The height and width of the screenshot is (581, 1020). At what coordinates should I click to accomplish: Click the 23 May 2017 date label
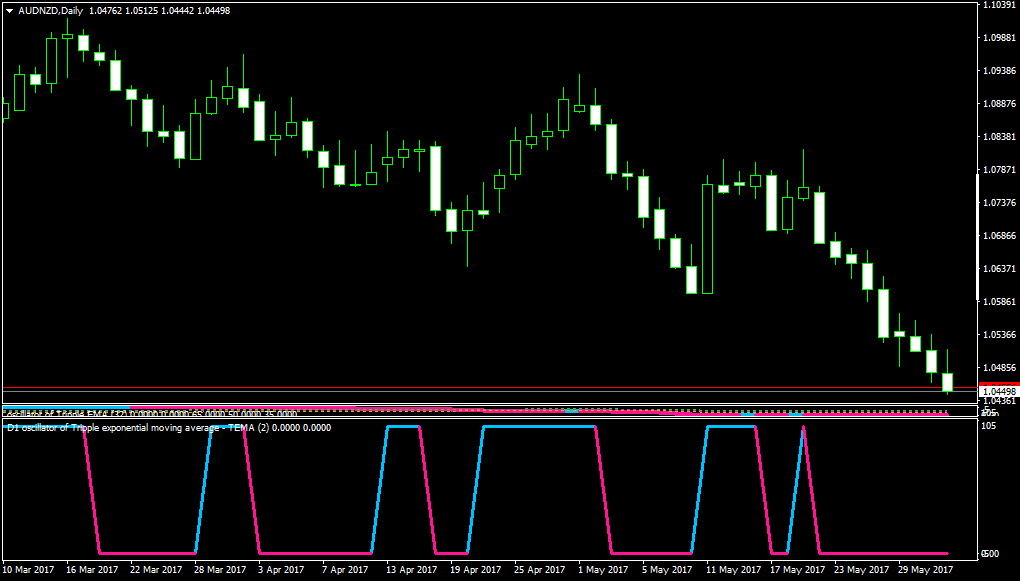[861, 570]
